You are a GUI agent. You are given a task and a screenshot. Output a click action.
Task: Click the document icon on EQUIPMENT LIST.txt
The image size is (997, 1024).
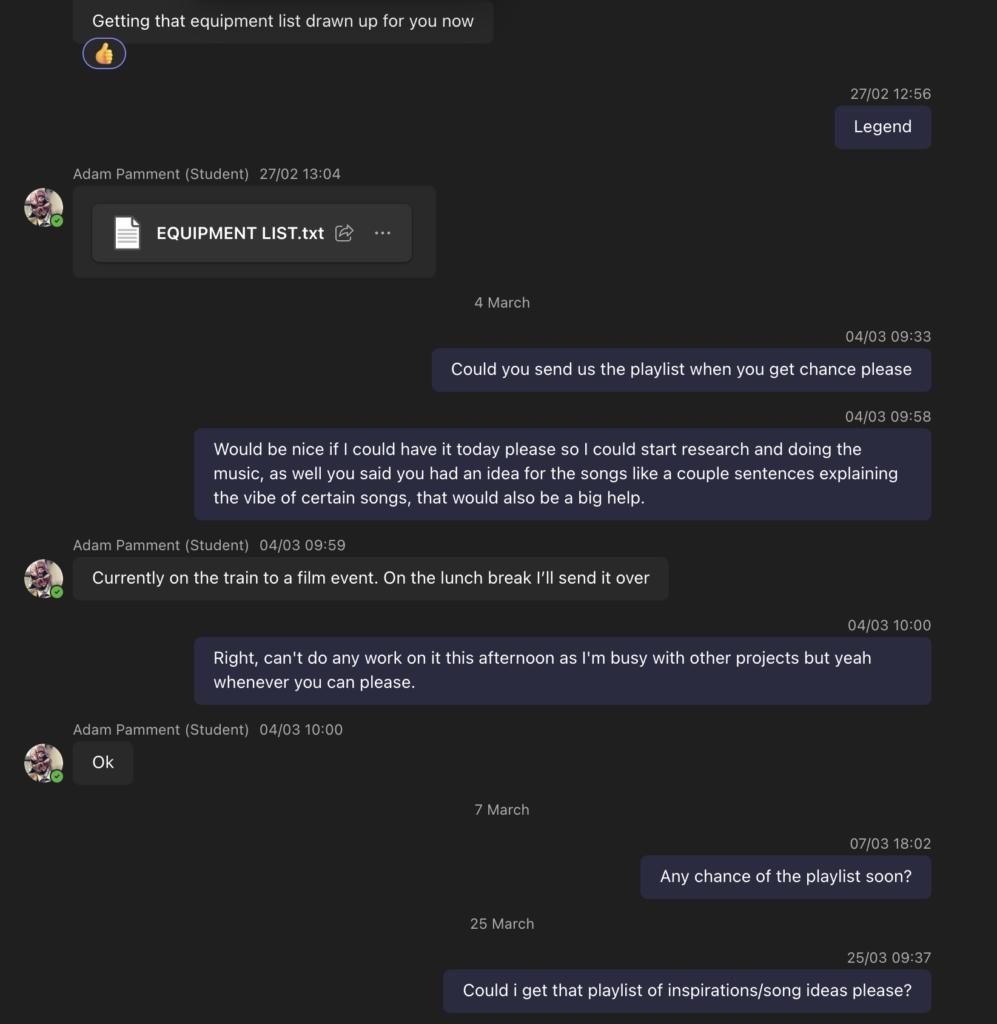pyautogui.click(x=127, y=233)
